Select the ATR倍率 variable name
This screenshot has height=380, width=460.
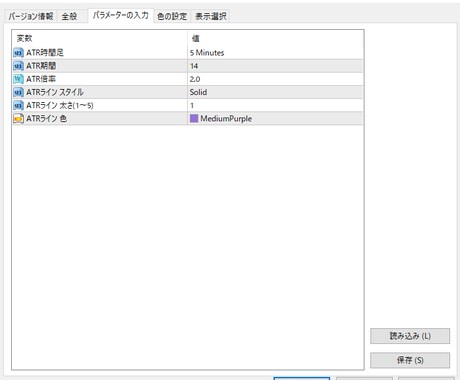click(x=41, y=79)
